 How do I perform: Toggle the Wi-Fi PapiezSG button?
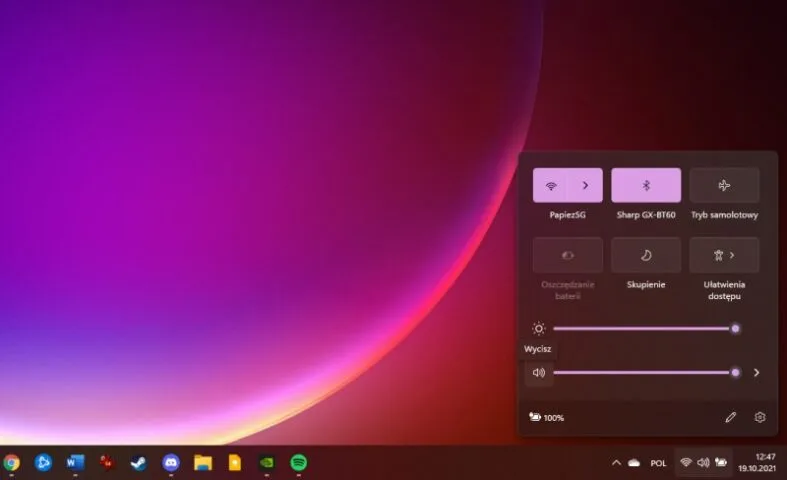551,185
